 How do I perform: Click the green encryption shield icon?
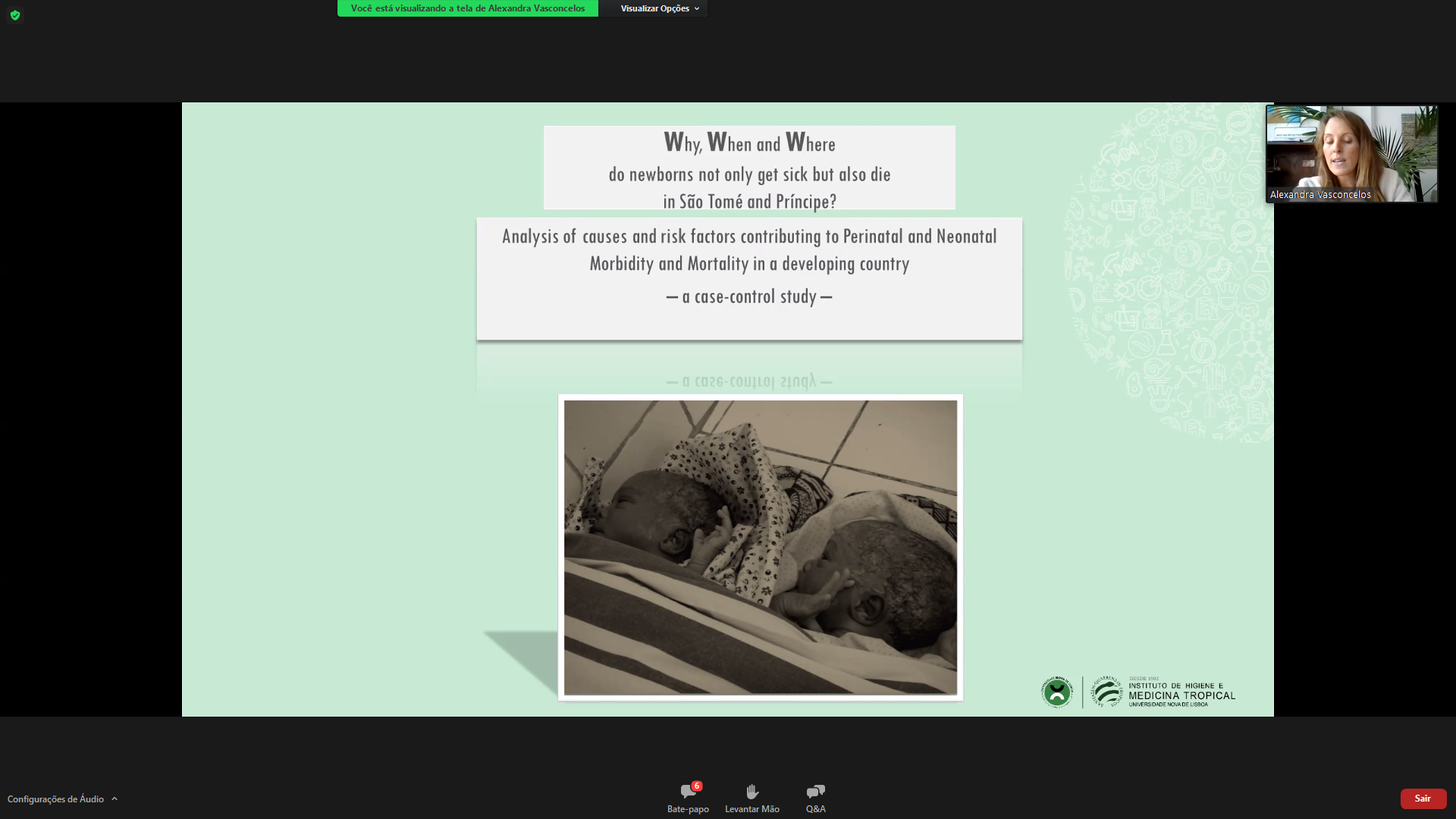(14, 15)
